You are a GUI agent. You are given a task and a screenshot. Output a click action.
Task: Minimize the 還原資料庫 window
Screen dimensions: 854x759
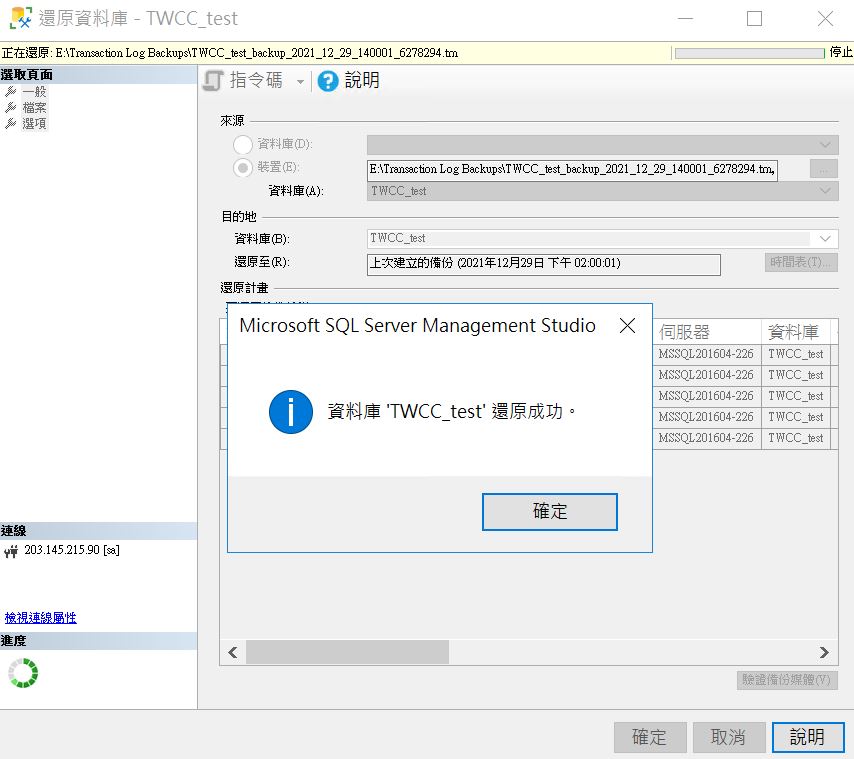(685, 19)
